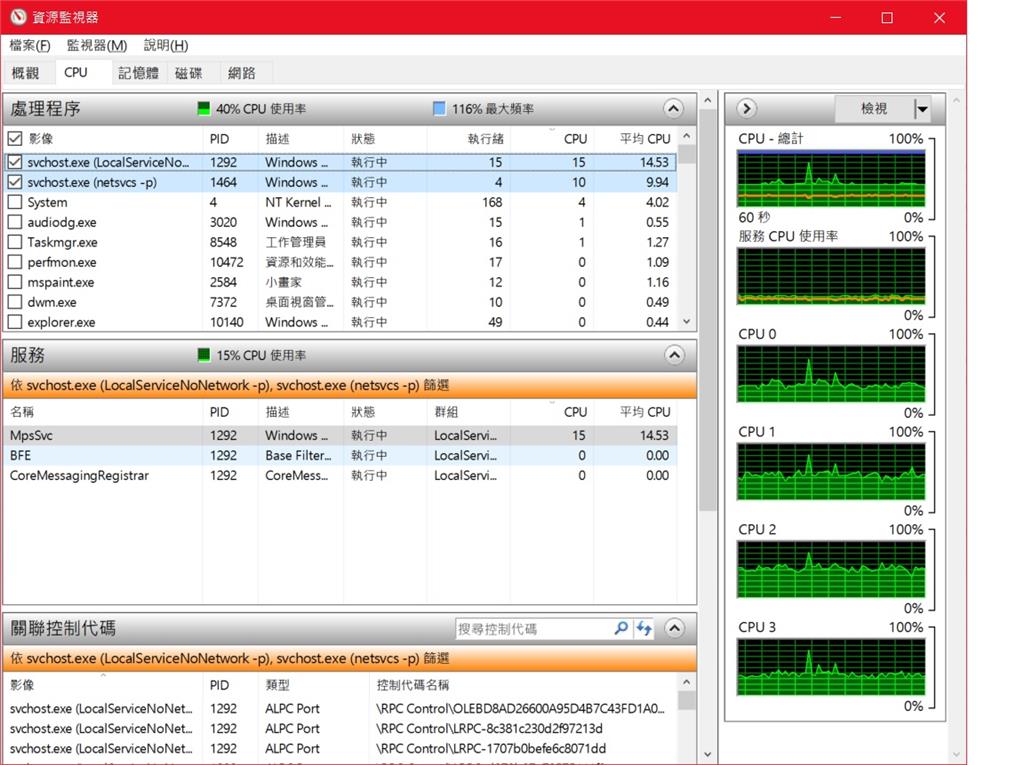The width and height of the screenshot is (1024, 765).
Task: Select the BFE service row
Action: pos(340,455)
